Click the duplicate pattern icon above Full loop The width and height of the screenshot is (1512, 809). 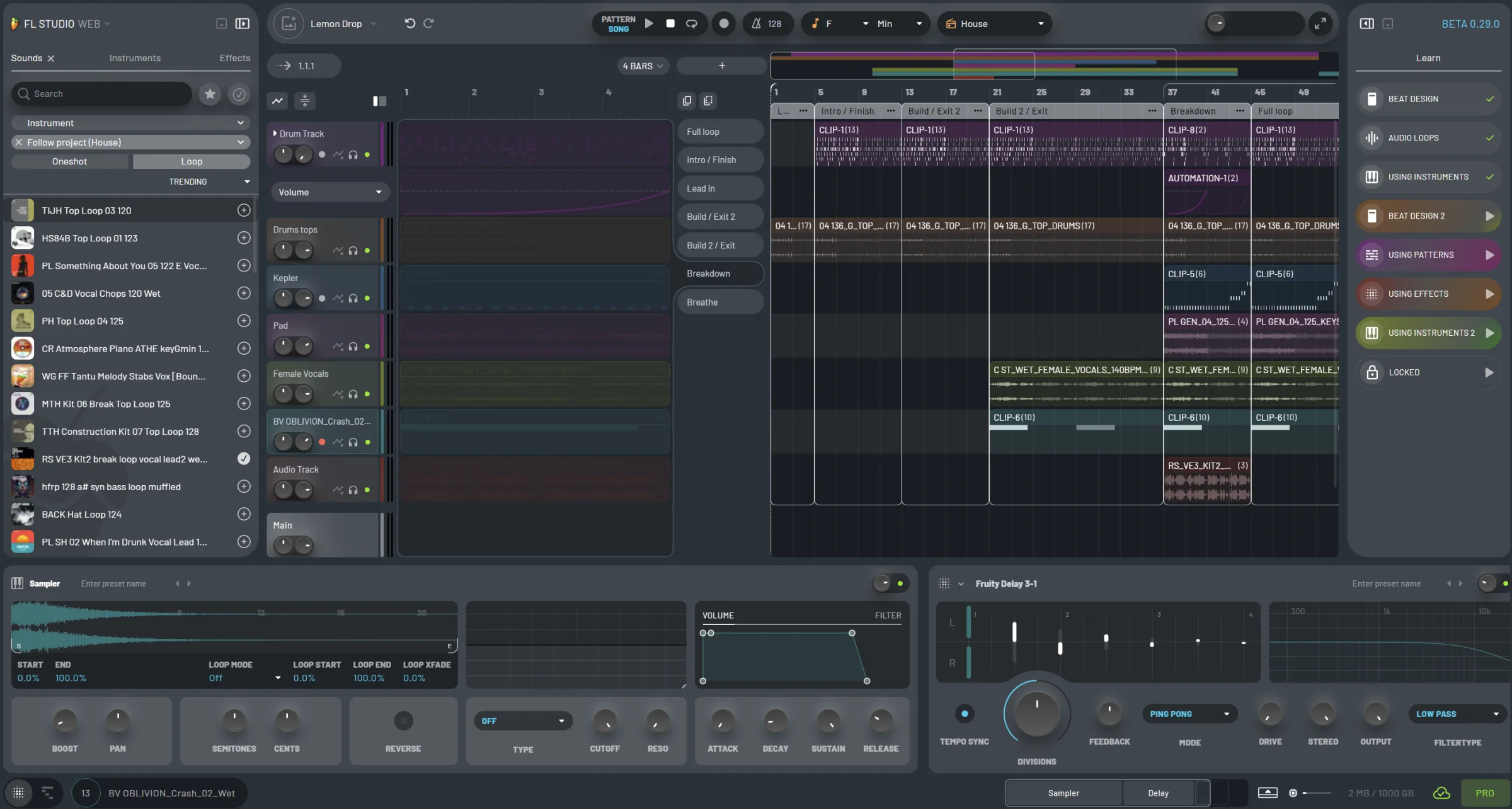708,101
